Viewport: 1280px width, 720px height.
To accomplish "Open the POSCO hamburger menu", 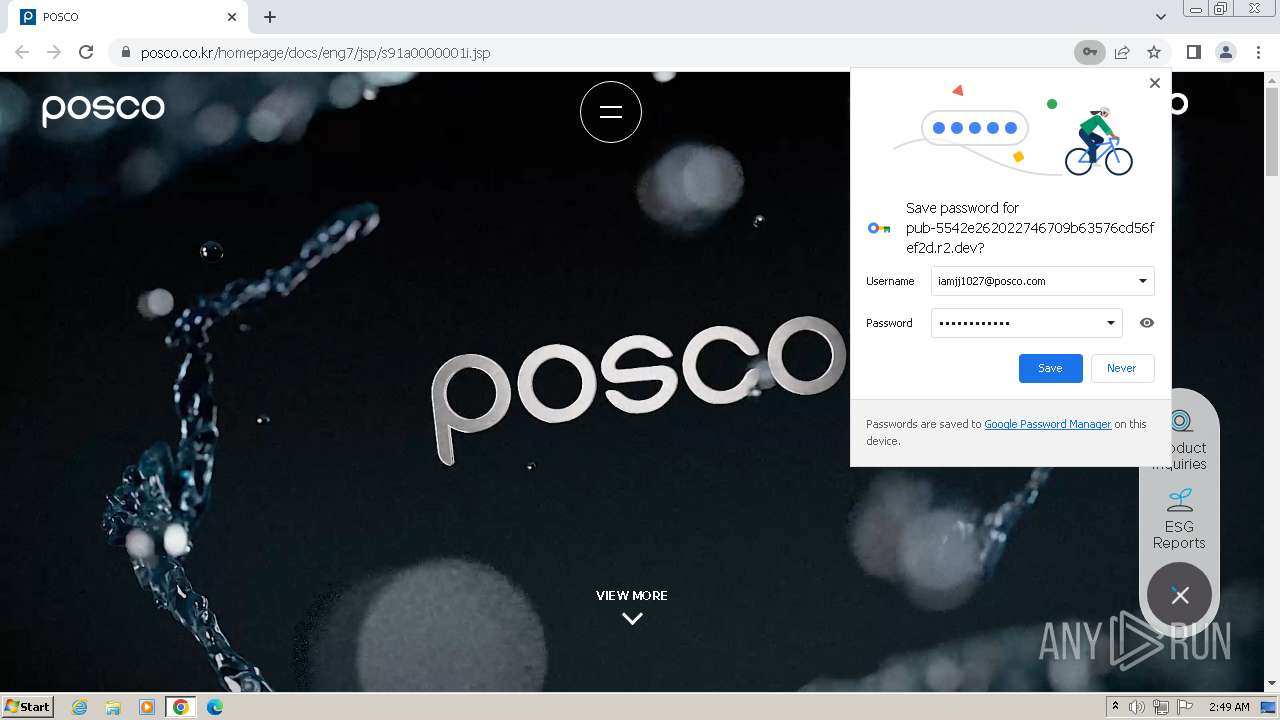I will point(611,112).
